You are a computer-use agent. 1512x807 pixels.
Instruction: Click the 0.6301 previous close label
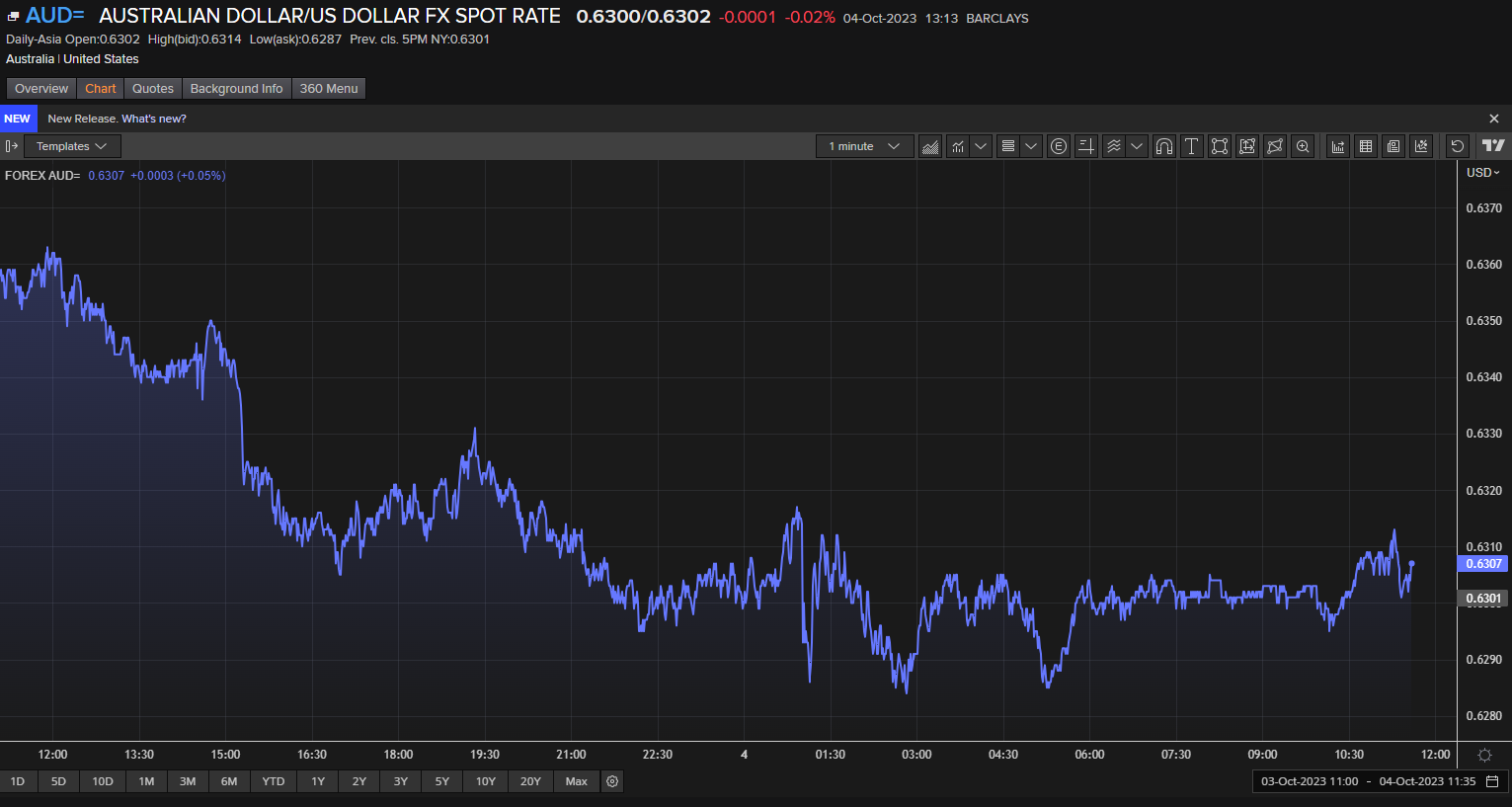click(1483, 599)
